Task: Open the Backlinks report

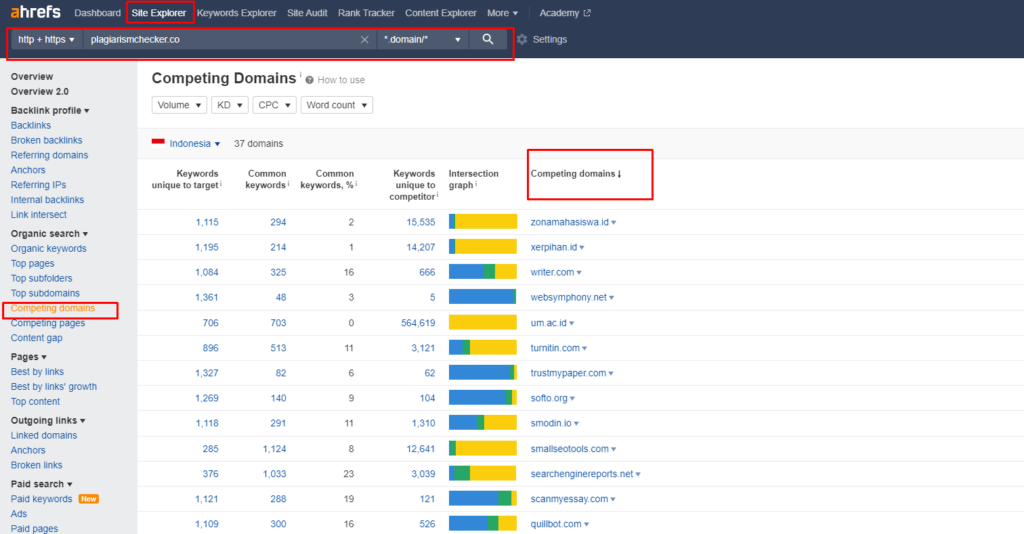Action: click(31, 125)
